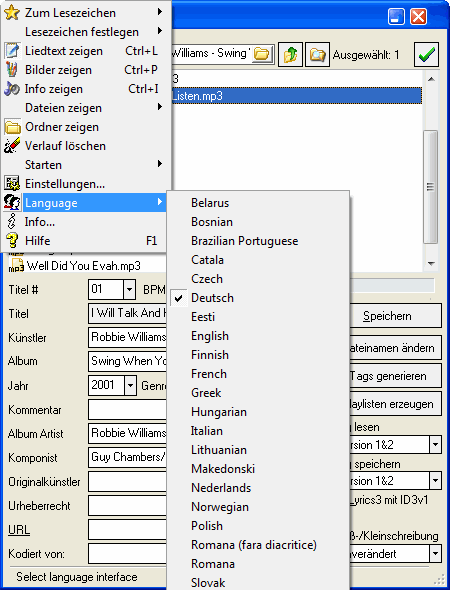Click the star icon beside Zum Lesezeichen
Image resolution: width=450 pixels, height=590 pixels.
coord(12,12)
